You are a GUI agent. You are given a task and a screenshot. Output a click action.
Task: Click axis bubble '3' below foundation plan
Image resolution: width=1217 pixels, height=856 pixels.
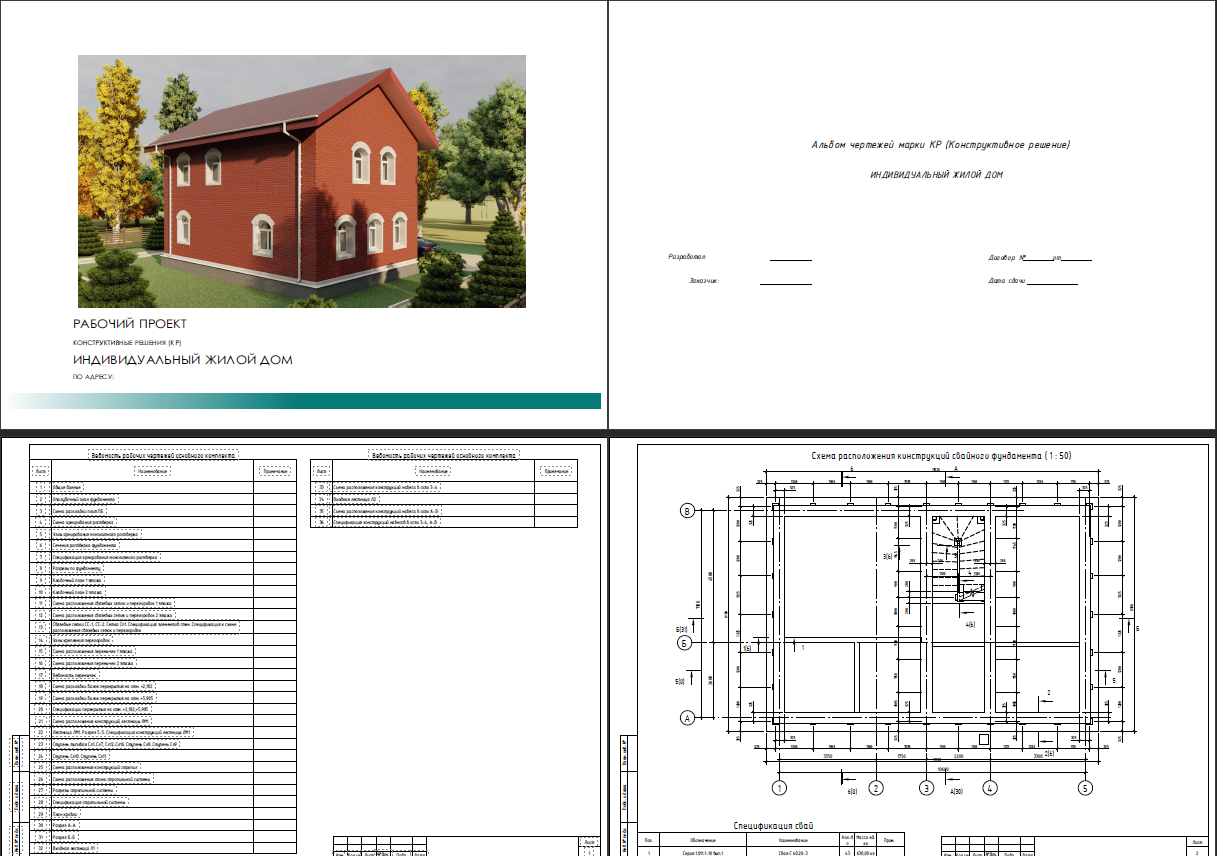[x=927, y=788]
